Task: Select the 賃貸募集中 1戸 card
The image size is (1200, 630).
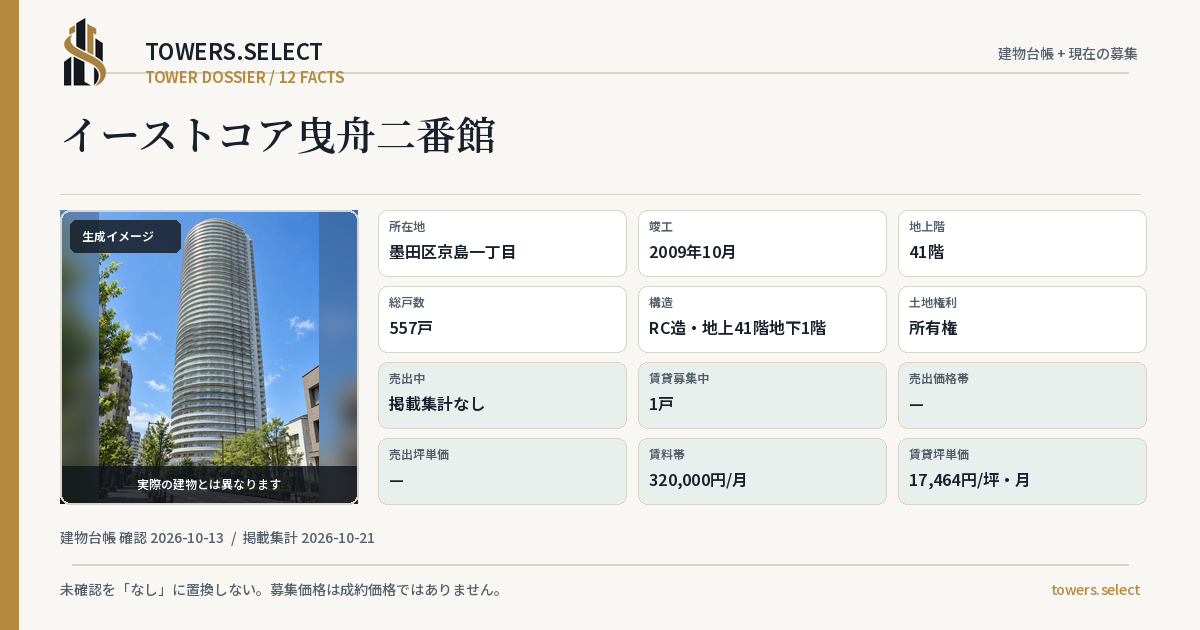Action: (x=762, y=395)
